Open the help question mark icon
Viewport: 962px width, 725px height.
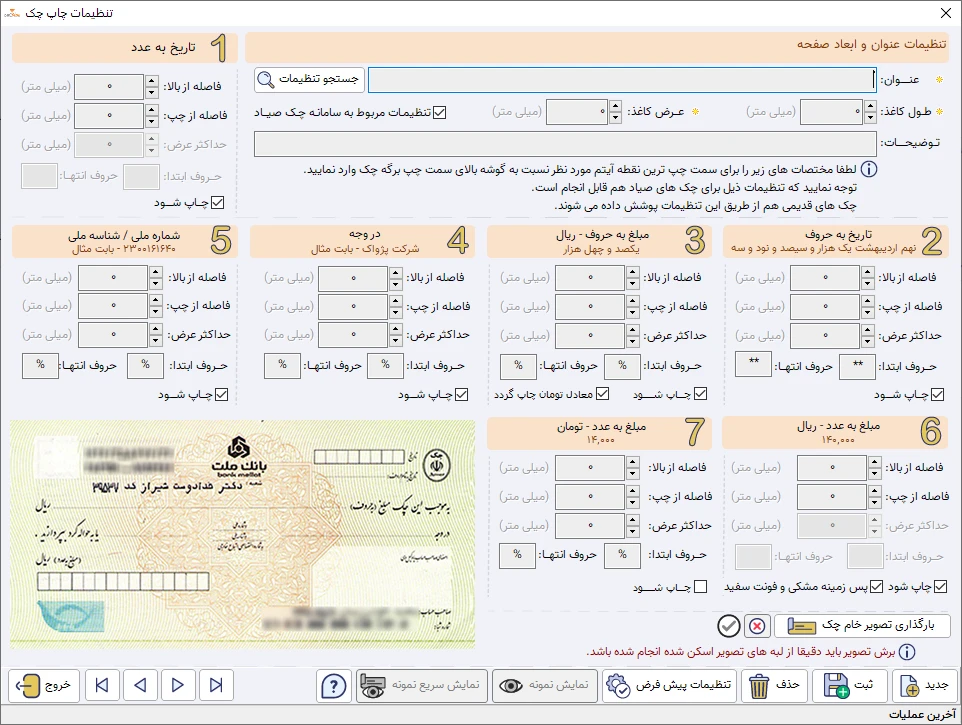coord(333,686)
